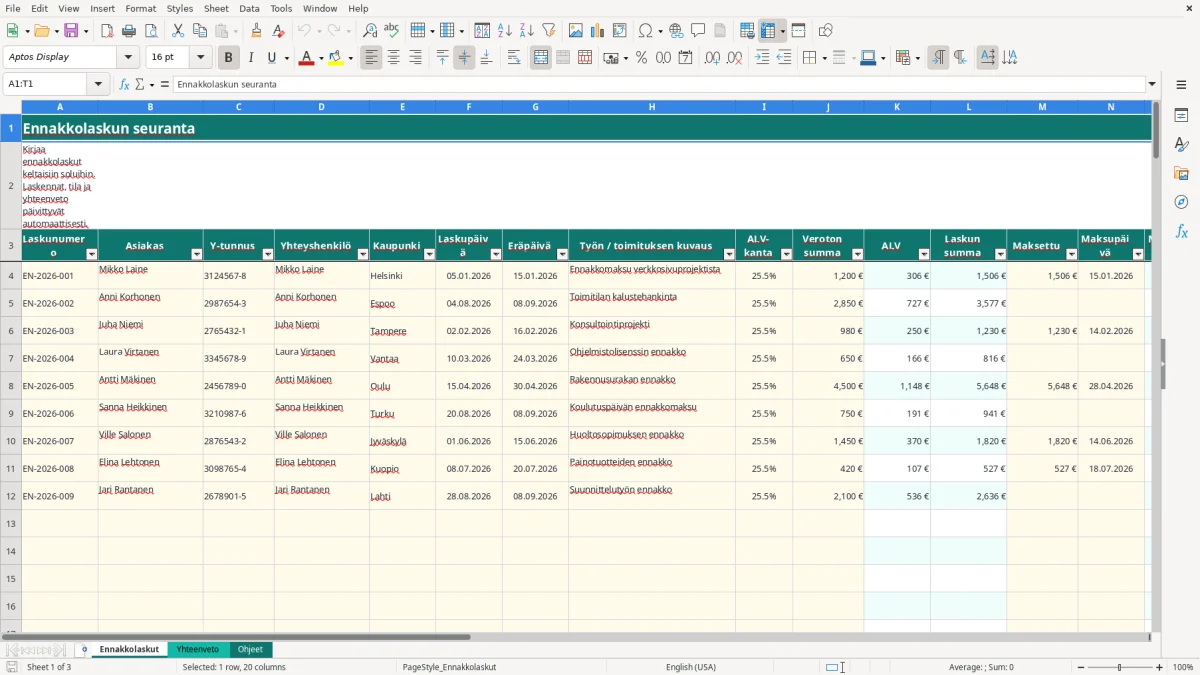Switch to the Ohjeet sheet tab
The height and width of the screenshot is (675, 1200).
(250, 650)
